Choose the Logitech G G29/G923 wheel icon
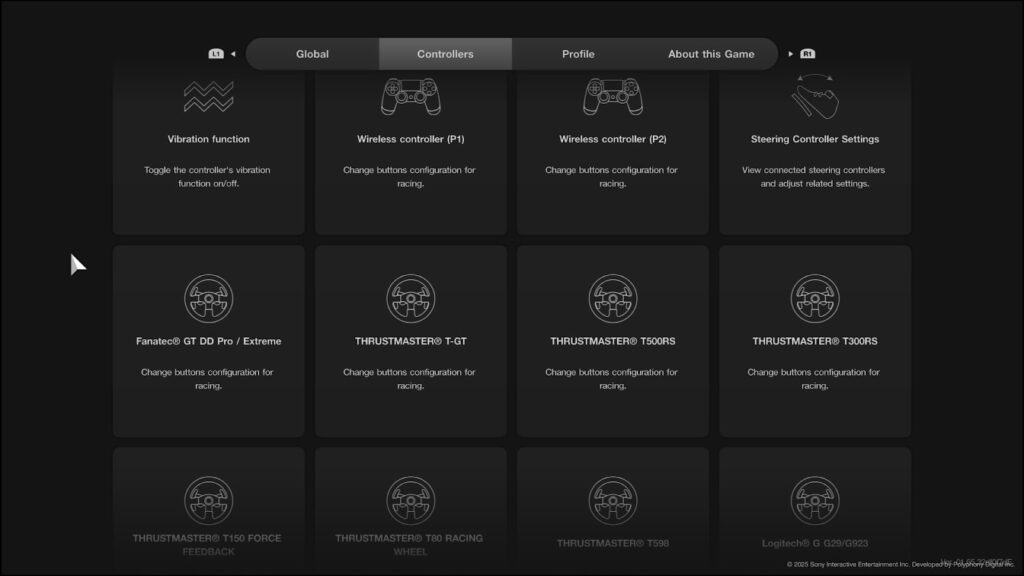This screenshot has width=1024, height=576. (x=814, y=500)
